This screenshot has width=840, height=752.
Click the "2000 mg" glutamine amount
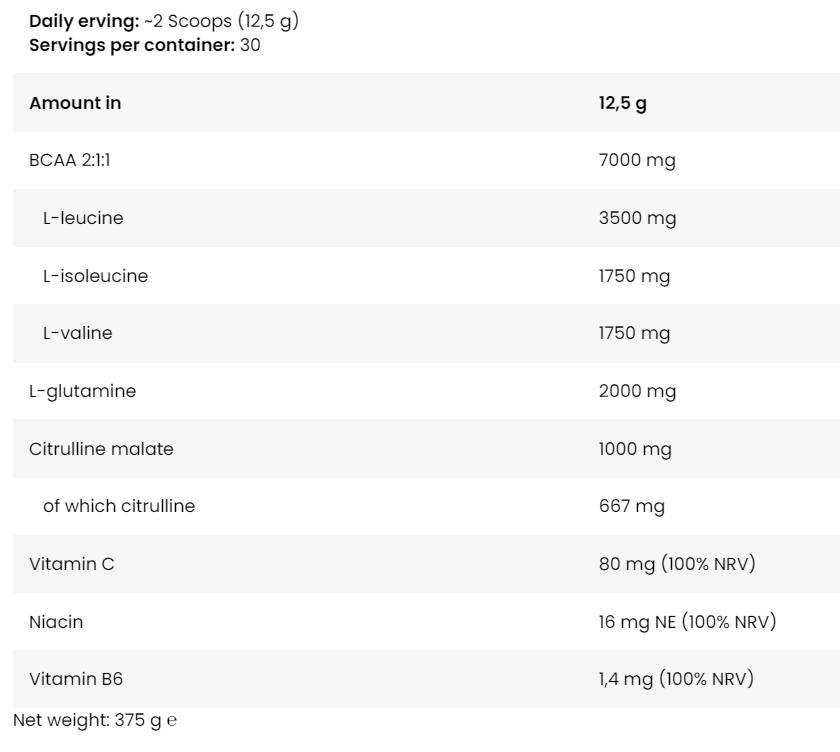[x=637, y=391]
